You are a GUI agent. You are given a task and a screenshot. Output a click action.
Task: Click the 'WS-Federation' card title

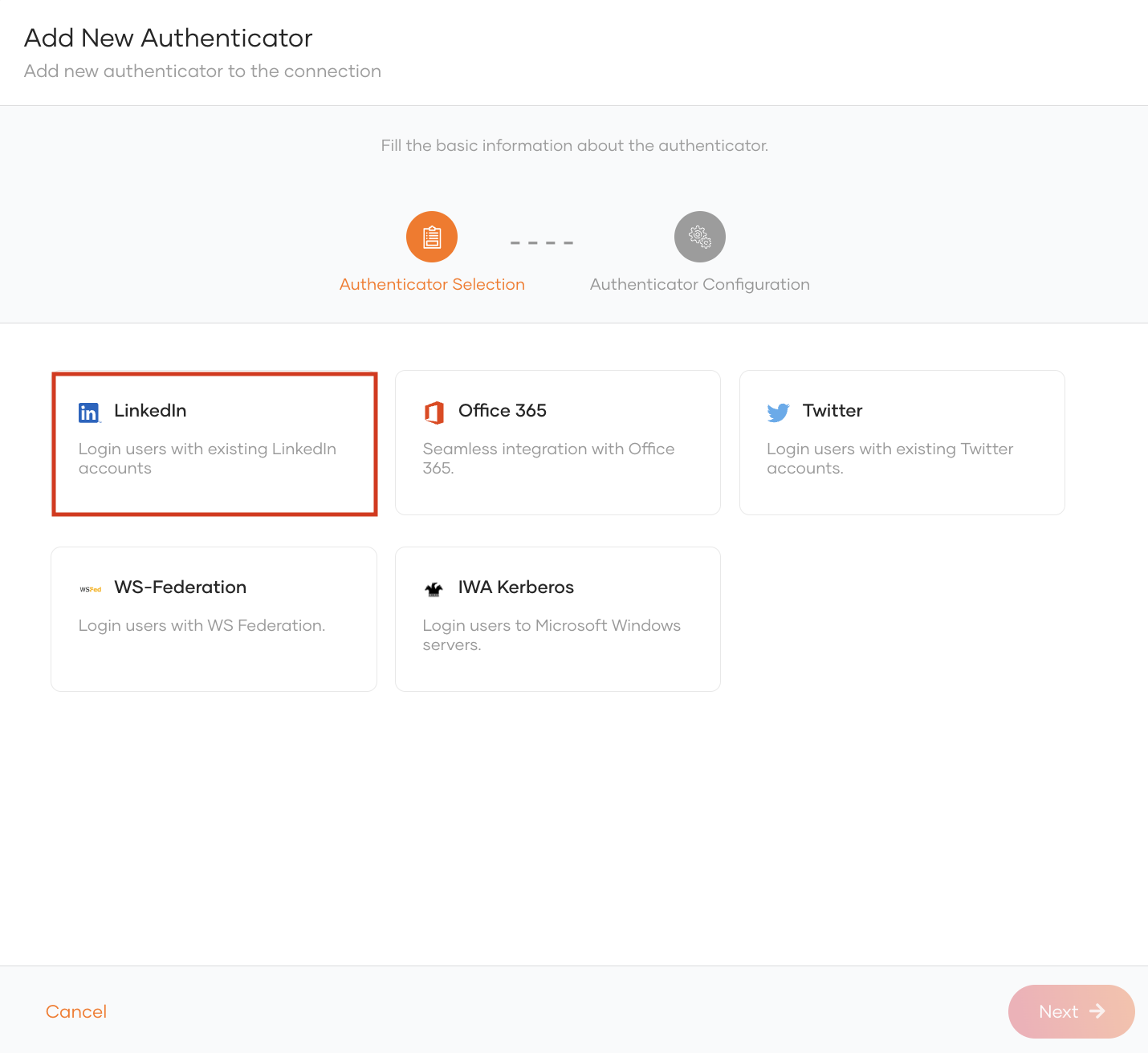click(181, 587)
